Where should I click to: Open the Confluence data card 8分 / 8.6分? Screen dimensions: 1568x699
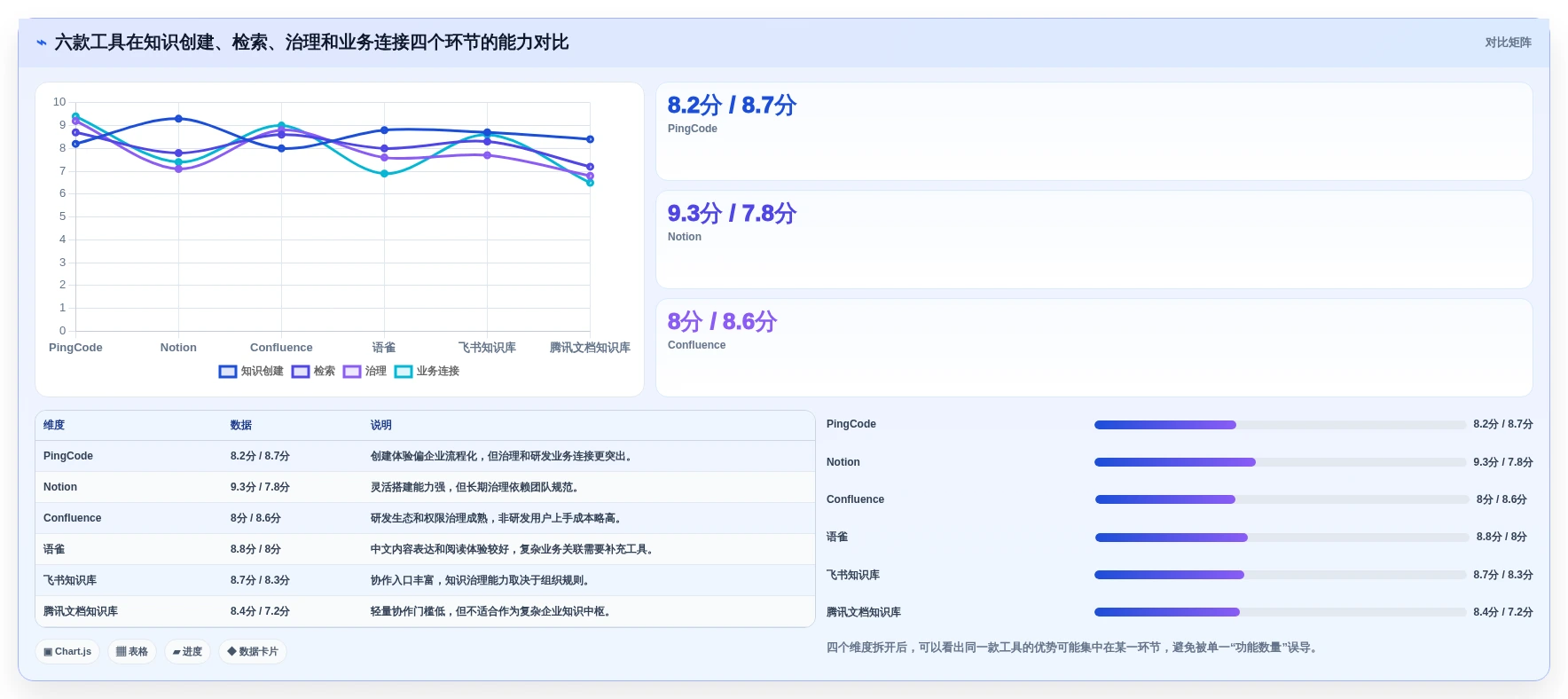coord(1094,348)
